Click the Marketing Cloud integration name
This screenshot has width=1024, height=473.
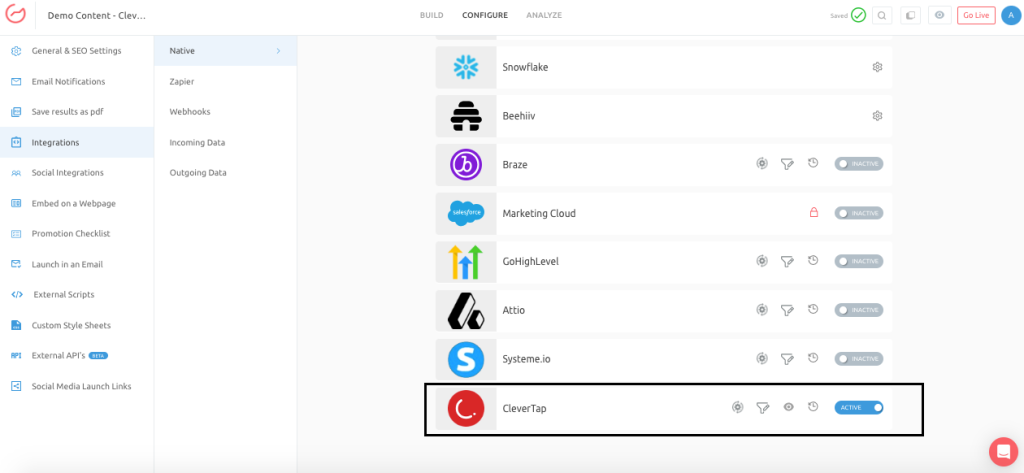coord(539,213)
